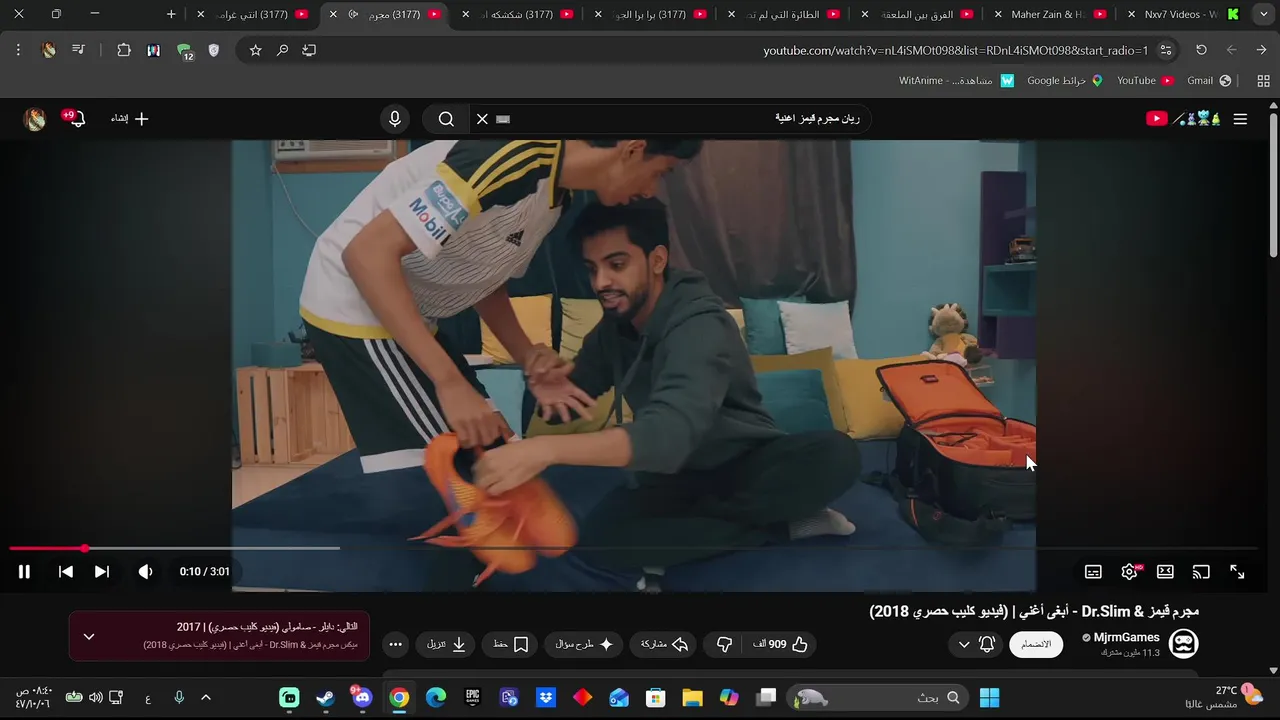Open the YouTube hamburger guide menu
1280x720 pixels.
click(1240, 119)
